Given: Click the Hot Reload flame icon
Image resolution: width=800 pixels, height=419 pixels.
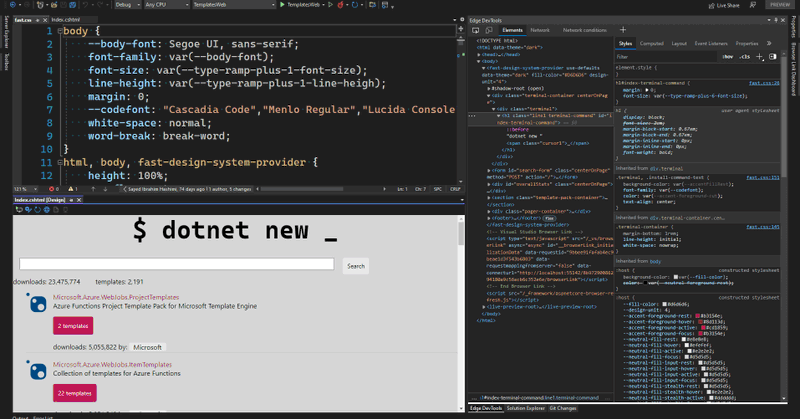Looking at the screenshot, I should [x=340, y=5].
